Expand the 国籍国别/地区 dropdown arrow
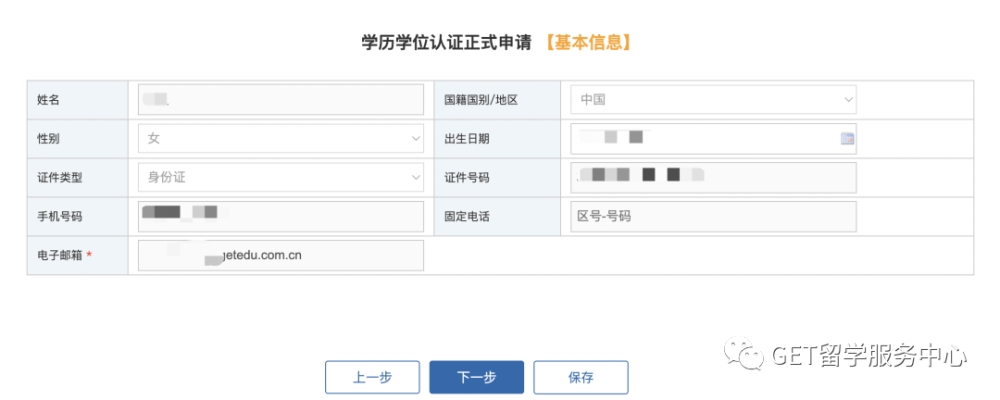Viewport: 1000px width, 400px height. [x=848, y=100]
